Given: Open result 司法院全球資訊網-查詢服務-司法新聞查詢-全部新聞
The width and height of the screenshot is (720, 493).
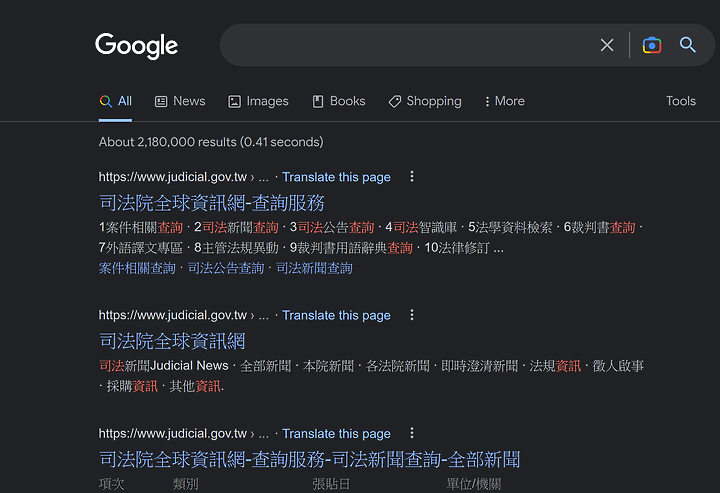Looking at the screenshot, I should (x=309, y=459).
